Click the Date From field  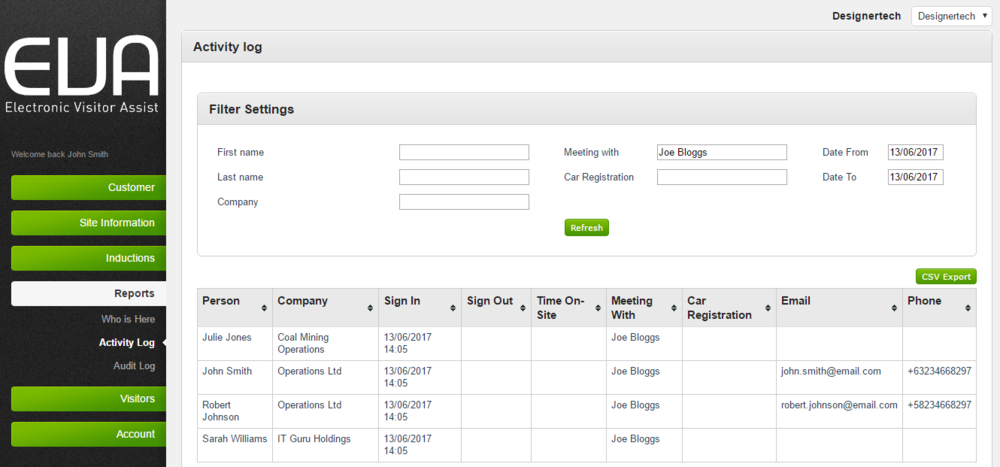pyautogui.click(x=915, y=152)
